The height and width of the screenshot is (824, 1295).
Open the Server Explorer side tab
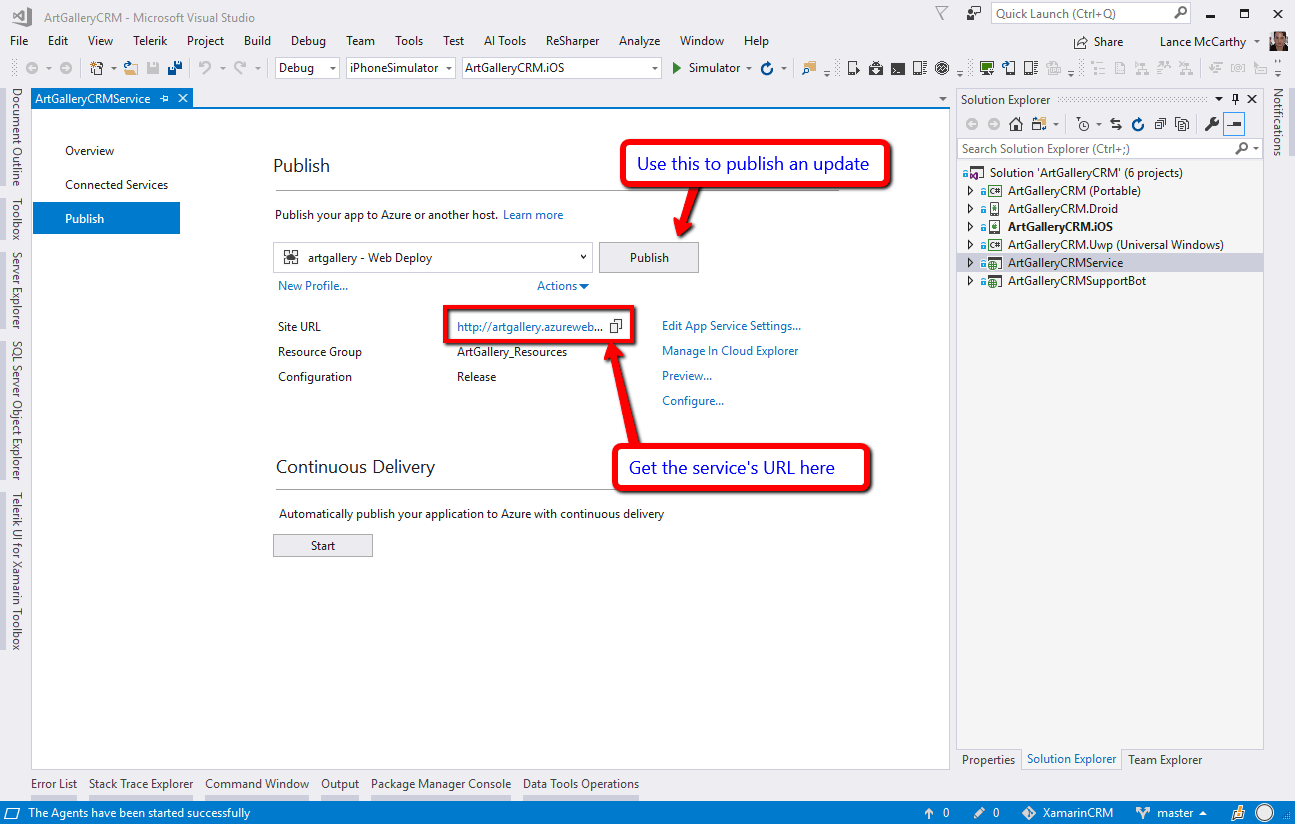(x=16, y=290)
